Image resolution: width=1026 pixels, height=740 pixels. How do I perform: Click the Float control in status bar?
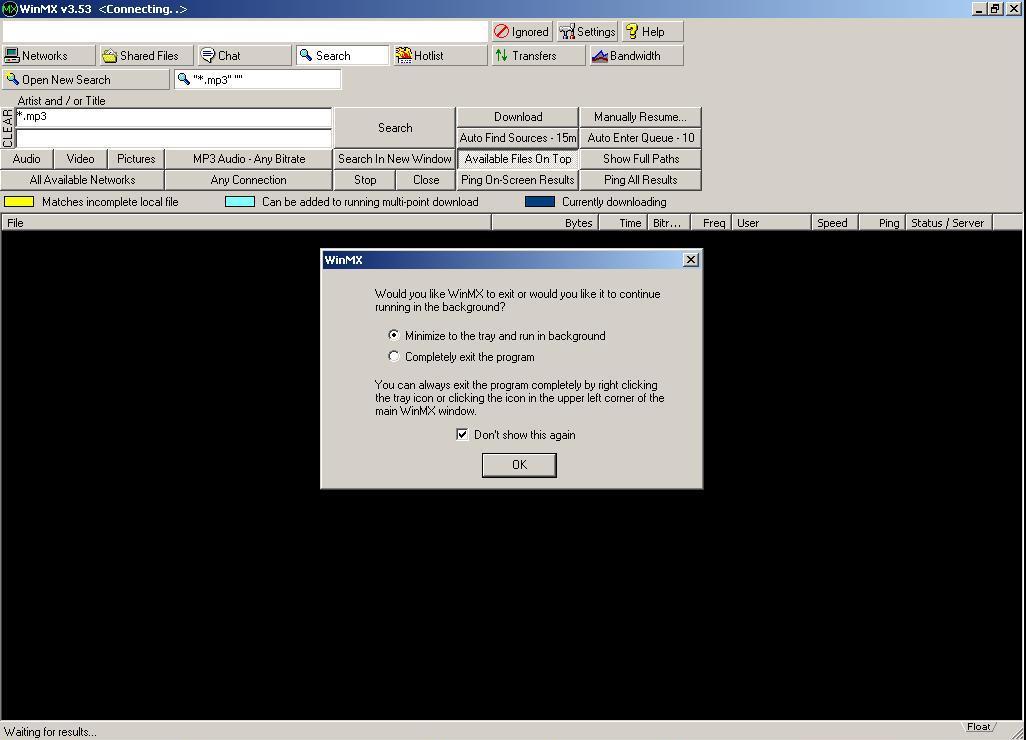[979, 727]
